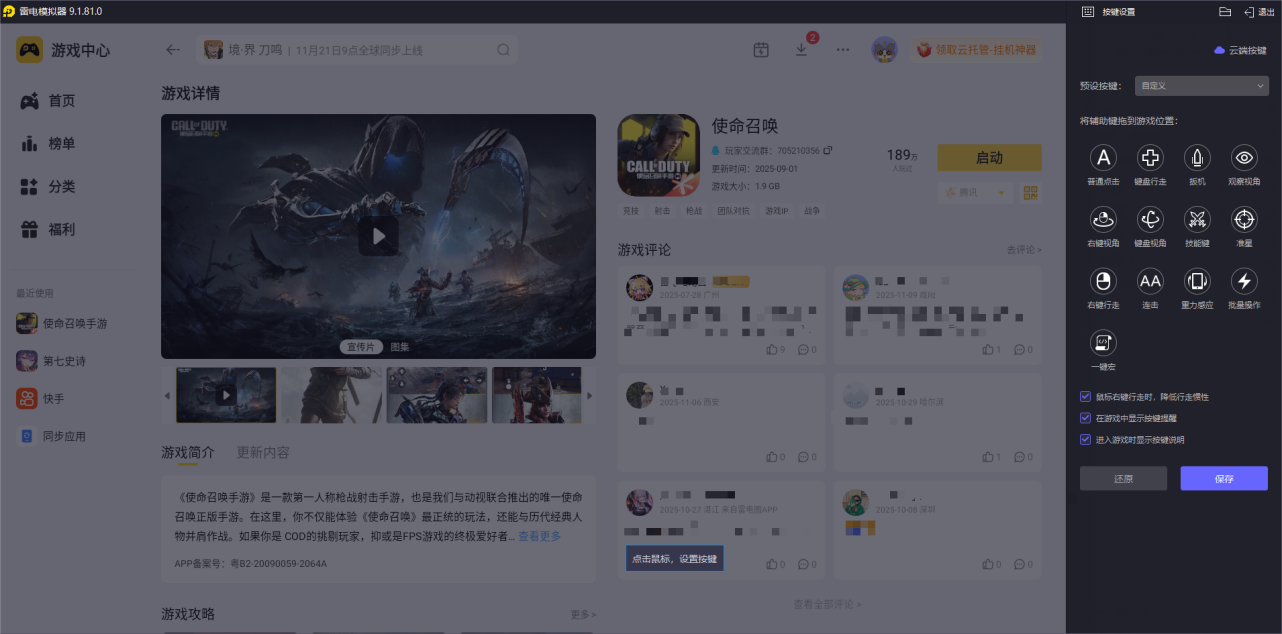The image size is (1282, 634).
Task: Select the 连击 AA key icon
Action: pos(1150,281)
